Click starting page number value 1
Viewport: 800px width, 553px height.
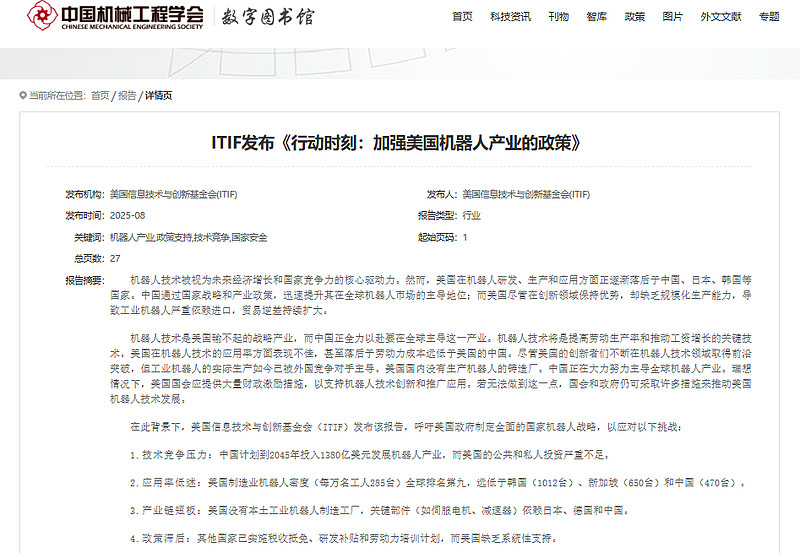tap(465, 237)
